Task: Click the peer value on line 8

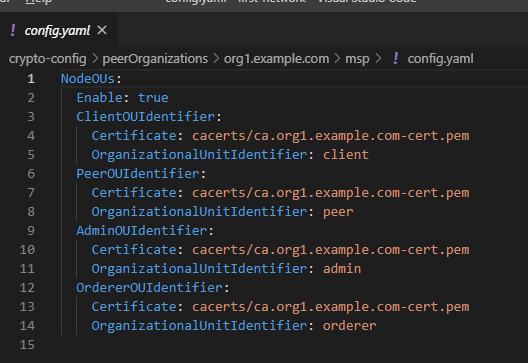Action: point(338,212)
